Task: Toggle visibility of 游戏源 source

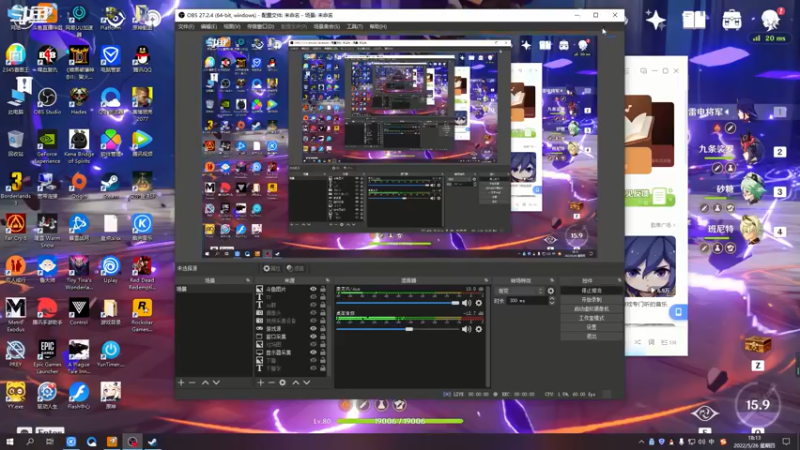Action: (x=313, y=329)
